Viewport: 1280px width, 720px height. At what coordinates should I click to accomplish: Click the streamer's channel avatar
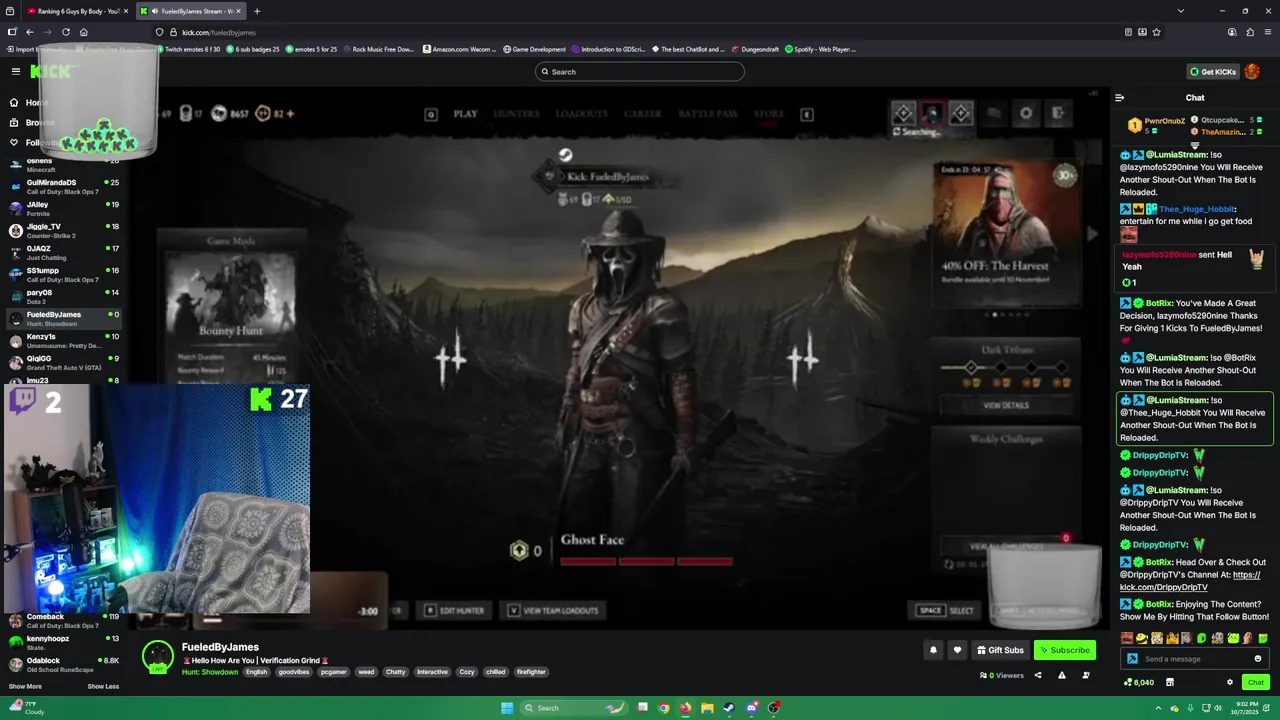click(158, 656)
